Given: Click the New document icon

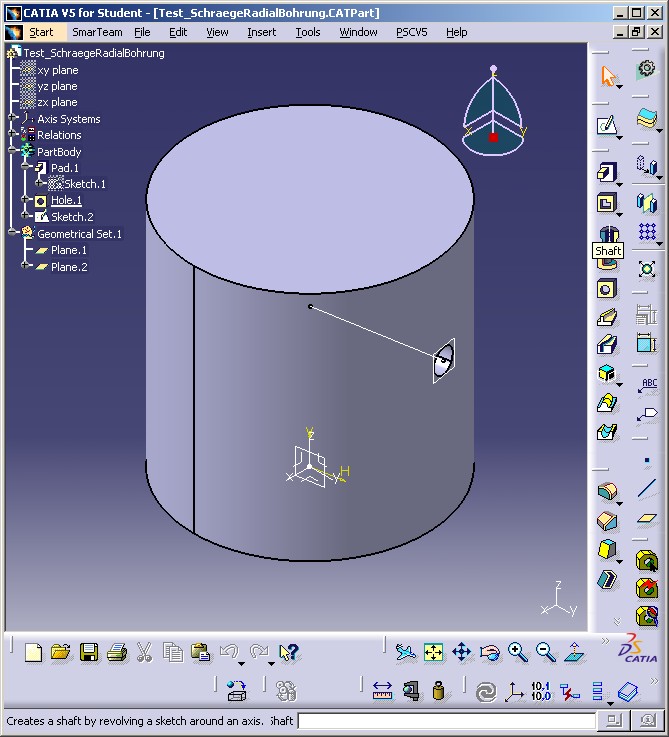Looking at the screenshot, I should (x=33, y=652).
